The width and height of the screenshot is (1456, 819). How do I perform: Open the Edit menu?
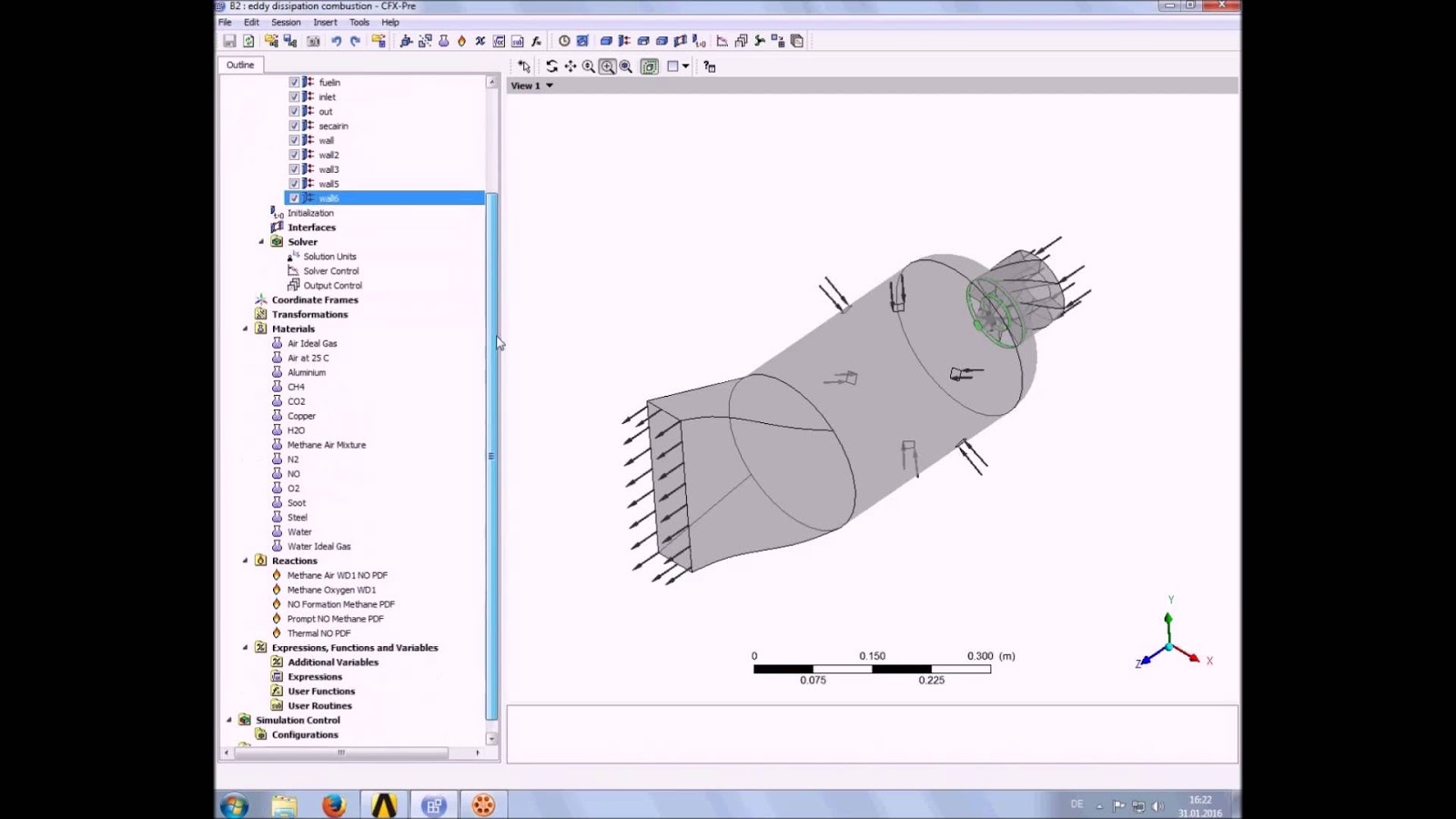coord(251,22)
